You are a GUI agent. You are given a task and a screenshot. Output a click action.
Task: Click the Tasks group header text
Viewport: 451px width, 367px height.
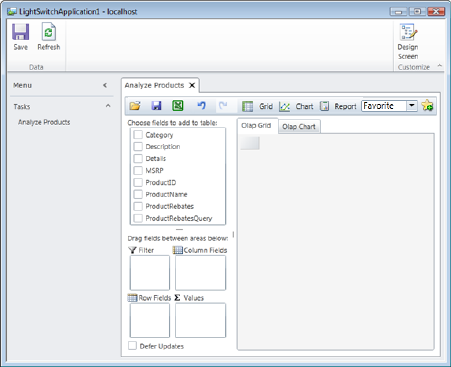coord(22,107)
